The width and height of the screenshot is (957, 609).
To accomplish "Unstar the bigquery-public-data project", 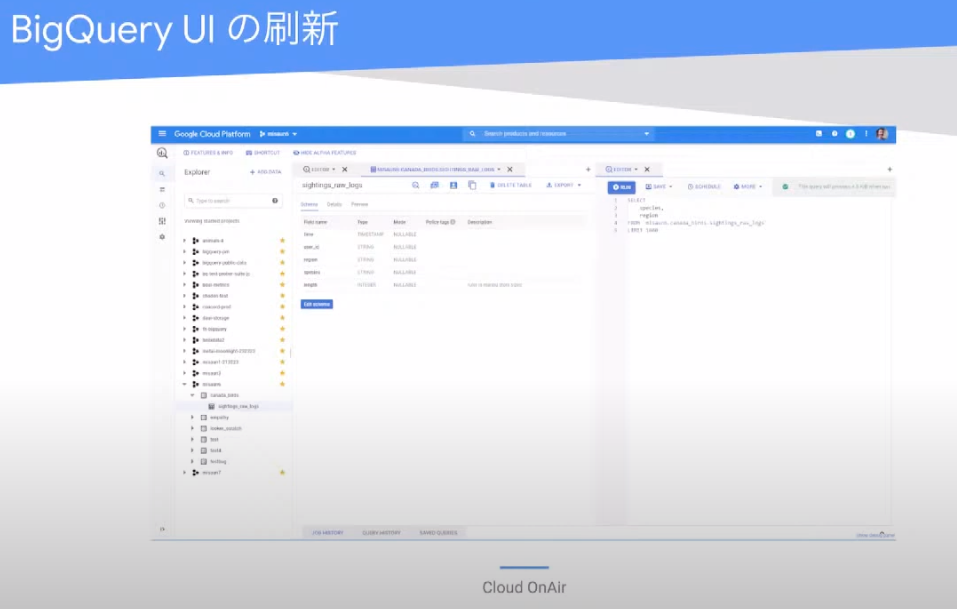I will tap(282, 262).
